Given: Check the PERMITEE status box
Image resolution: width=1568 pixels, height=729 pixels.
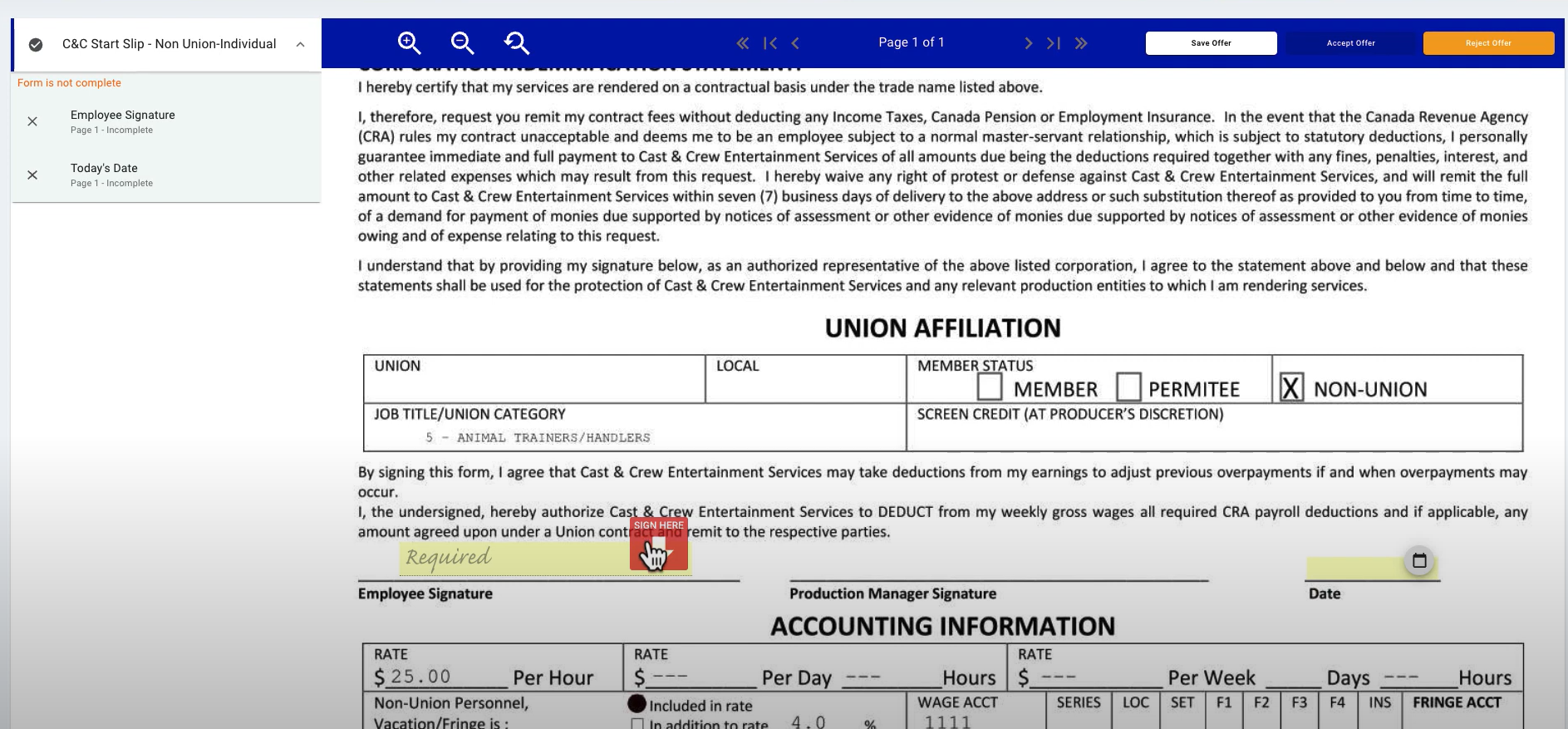Looking at the screenshot, I should 1128,387.
